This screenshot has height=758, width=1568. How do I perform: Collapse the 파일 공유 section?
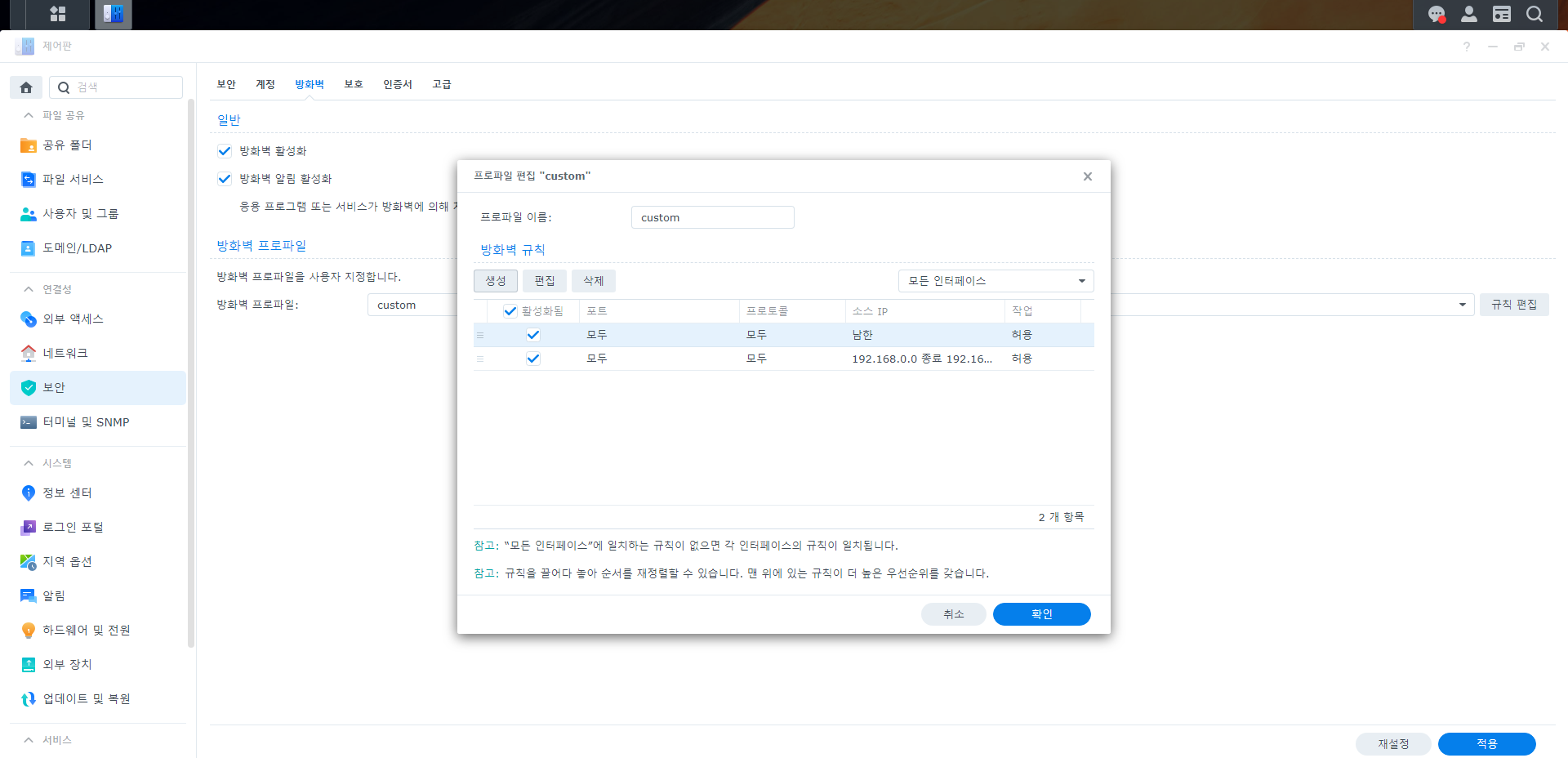(x=29, y=115)
